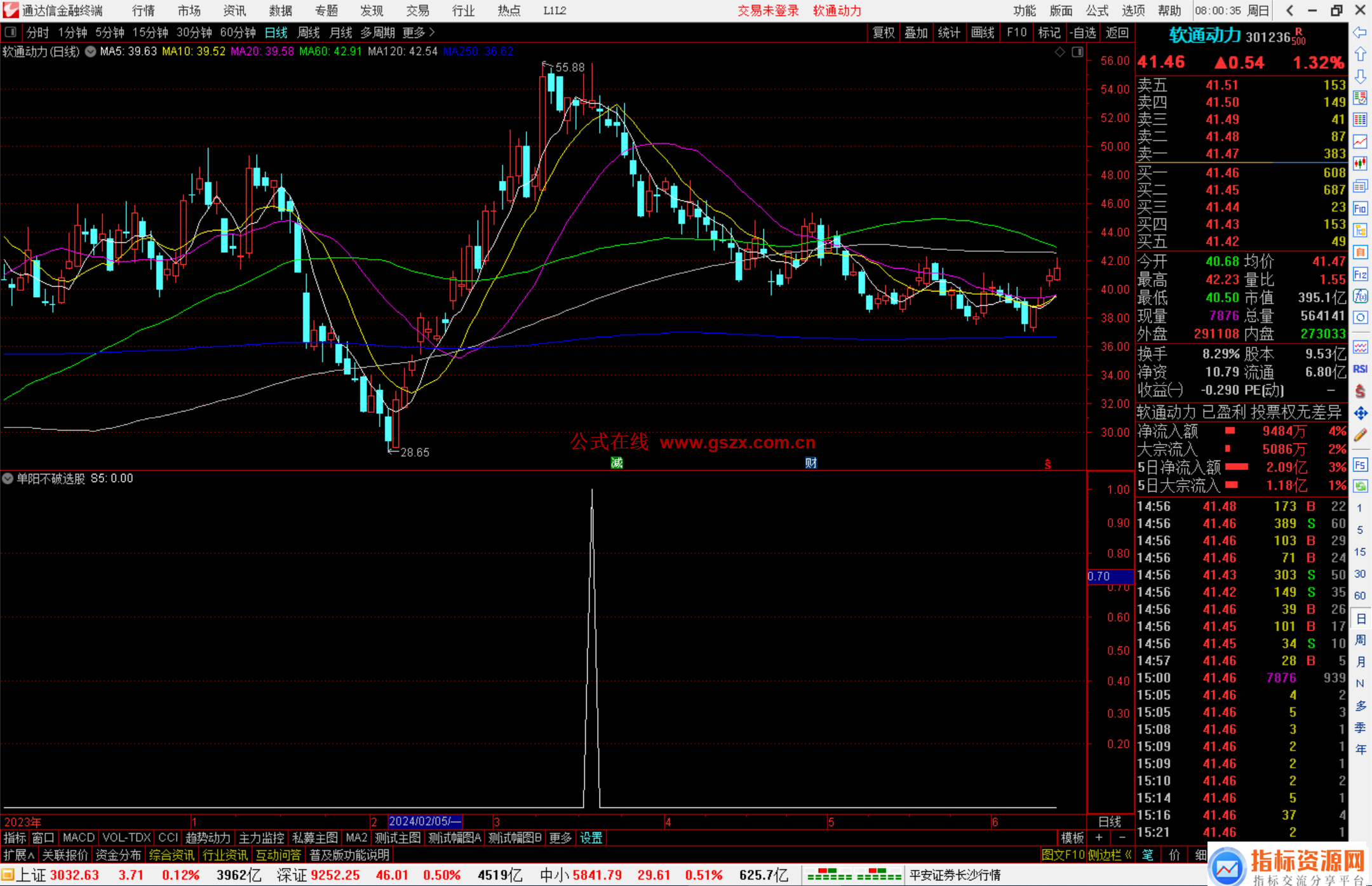The height and width of the screenshot is (886, 1372).
Task: Click the 图文F10 button
Action: [x=1063, y=855]
